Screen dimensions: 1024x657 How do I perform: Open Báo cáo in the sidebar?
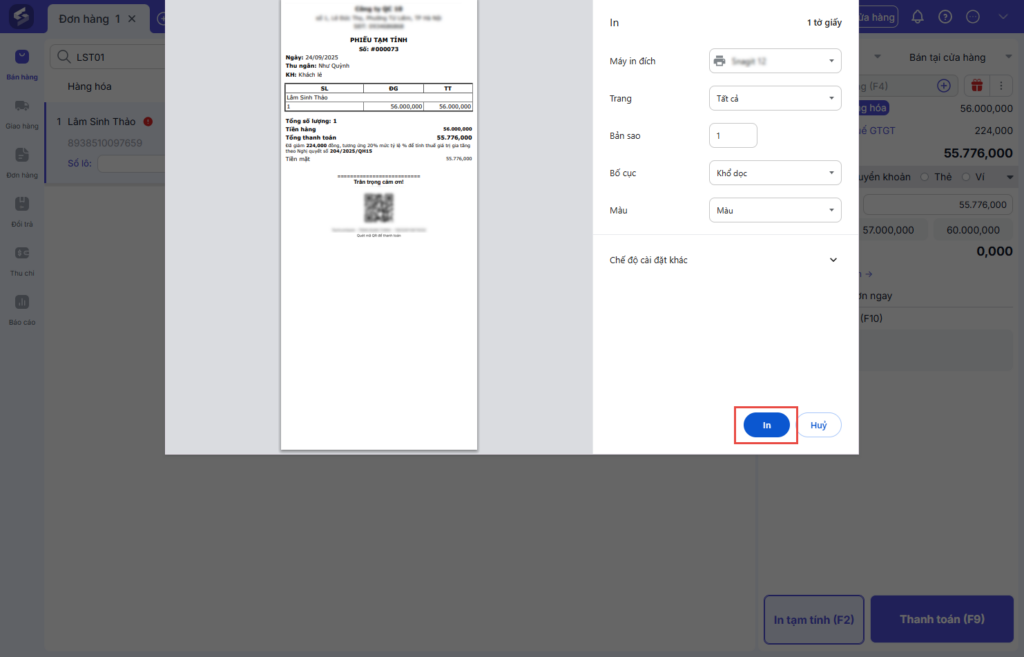[22, 310]
